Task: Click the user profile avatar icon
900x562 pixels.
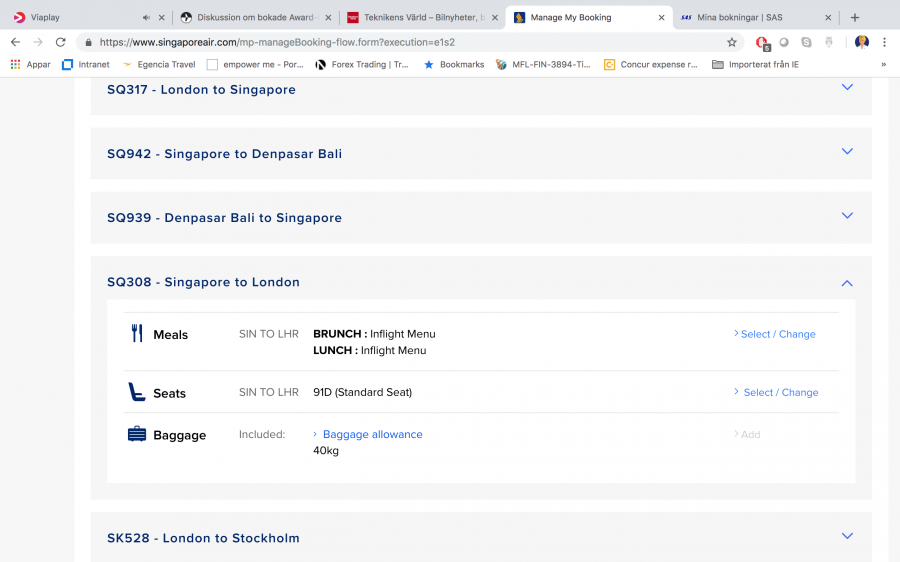Action: (x=861, y=42)
